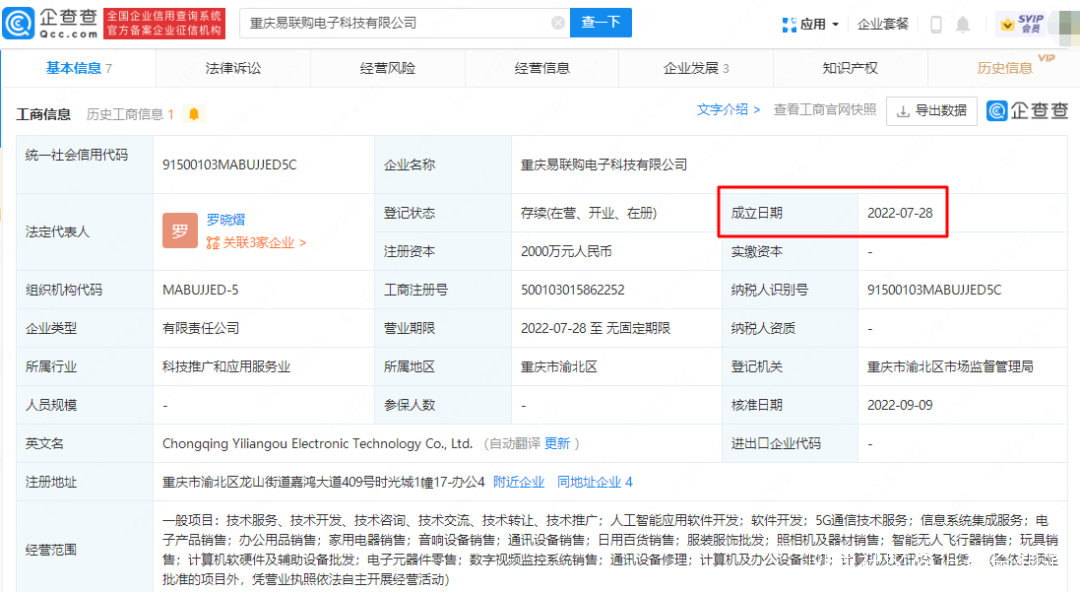Select 重庆市渝北区市场监督管理局 text
1080x592 pixels.
(x=950, y=367)
